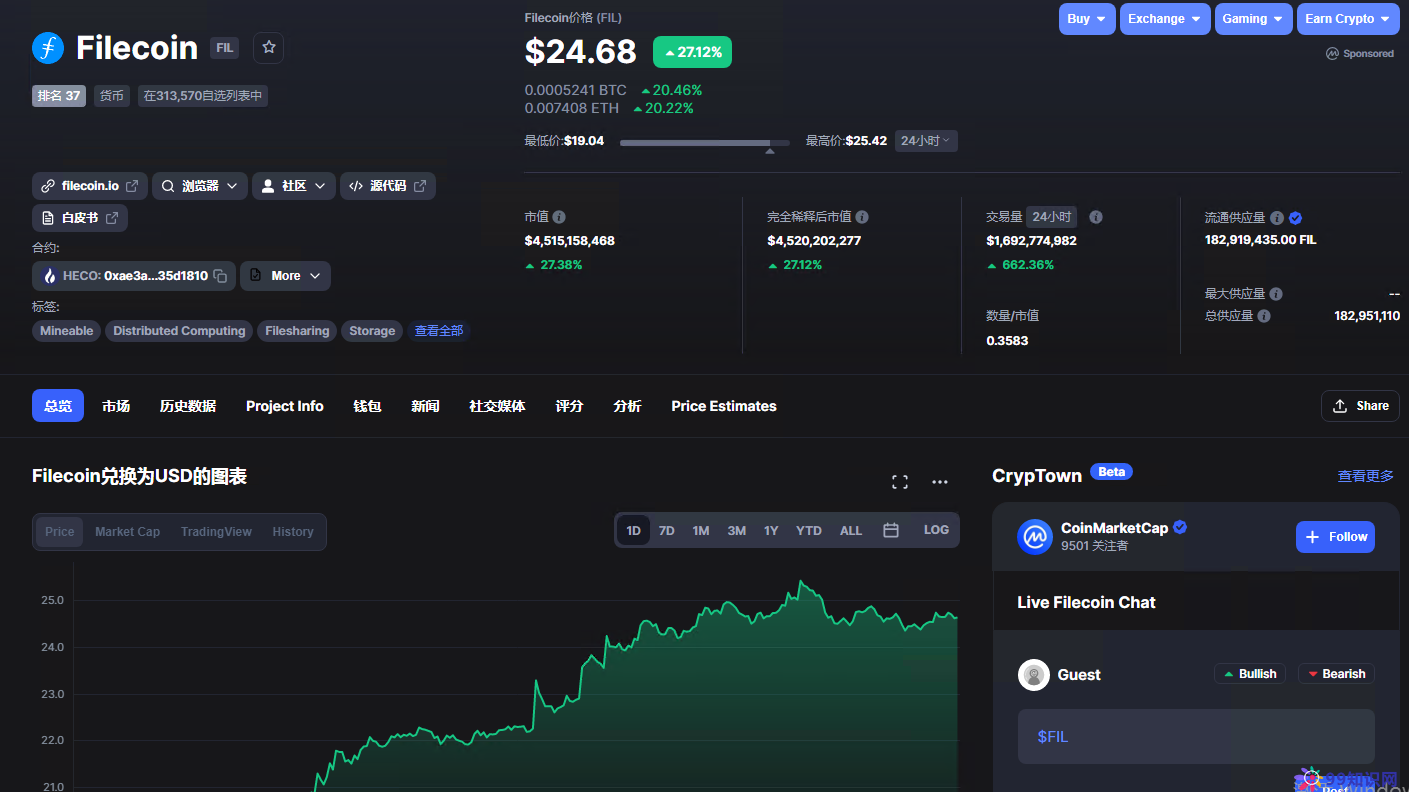Open the Earn Crypto dropdown menu
This screenshot has width=1409, height=792.
1348,19
